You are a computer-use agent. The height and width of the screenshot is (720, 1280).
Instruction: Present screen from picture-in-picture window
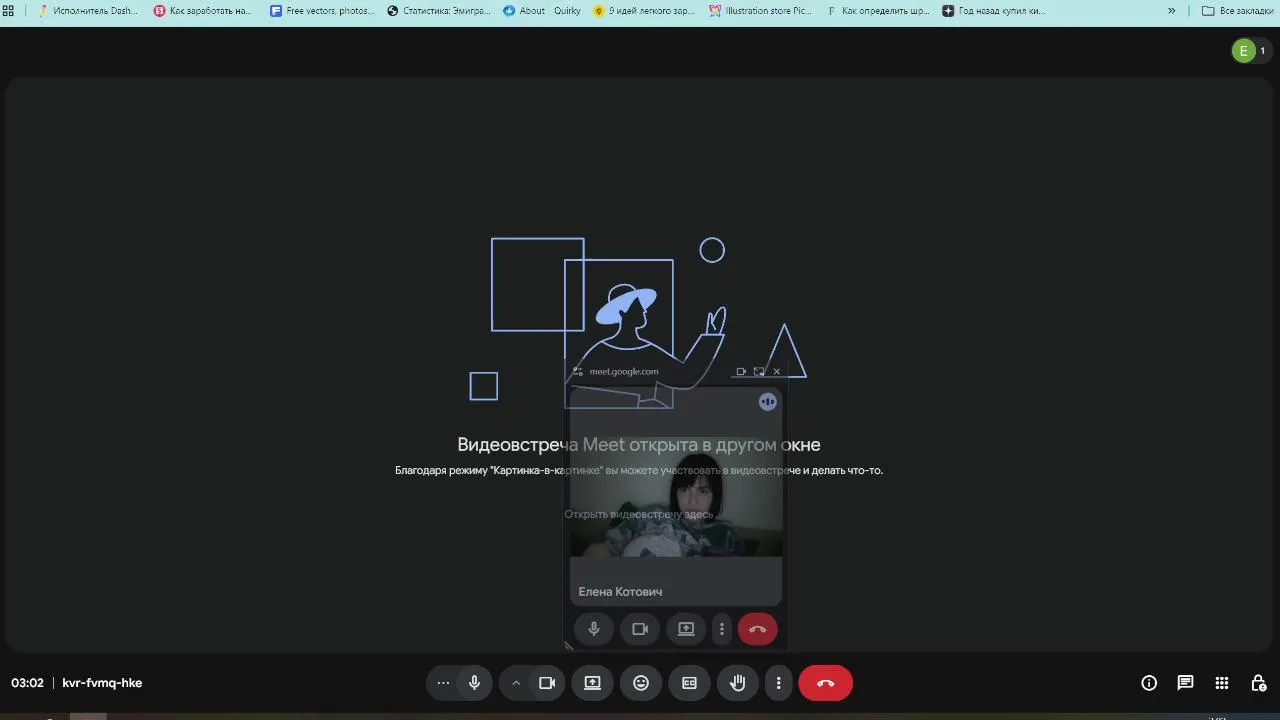[x=686, y=629]
